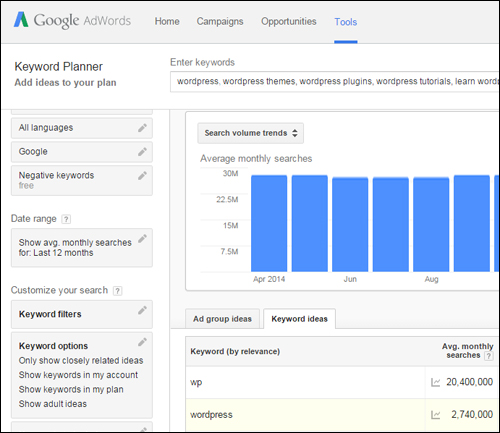This screenshot has height=433, width=500.
Task: Go to Opportunities in top navigation
Action: point(289,21)
